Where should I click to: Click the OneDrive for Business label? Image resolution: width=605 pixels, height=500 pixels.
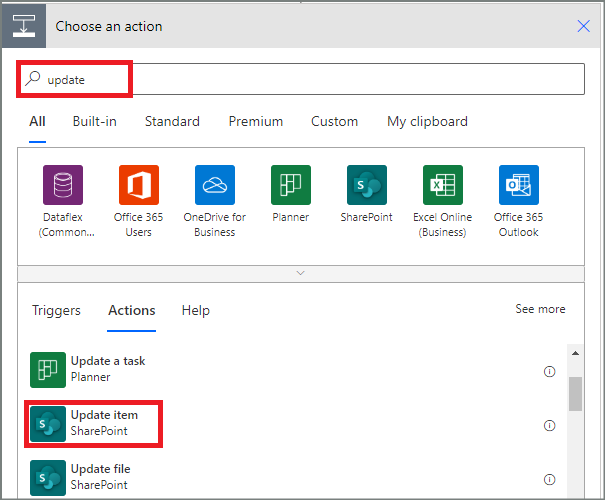click(215, 225)
